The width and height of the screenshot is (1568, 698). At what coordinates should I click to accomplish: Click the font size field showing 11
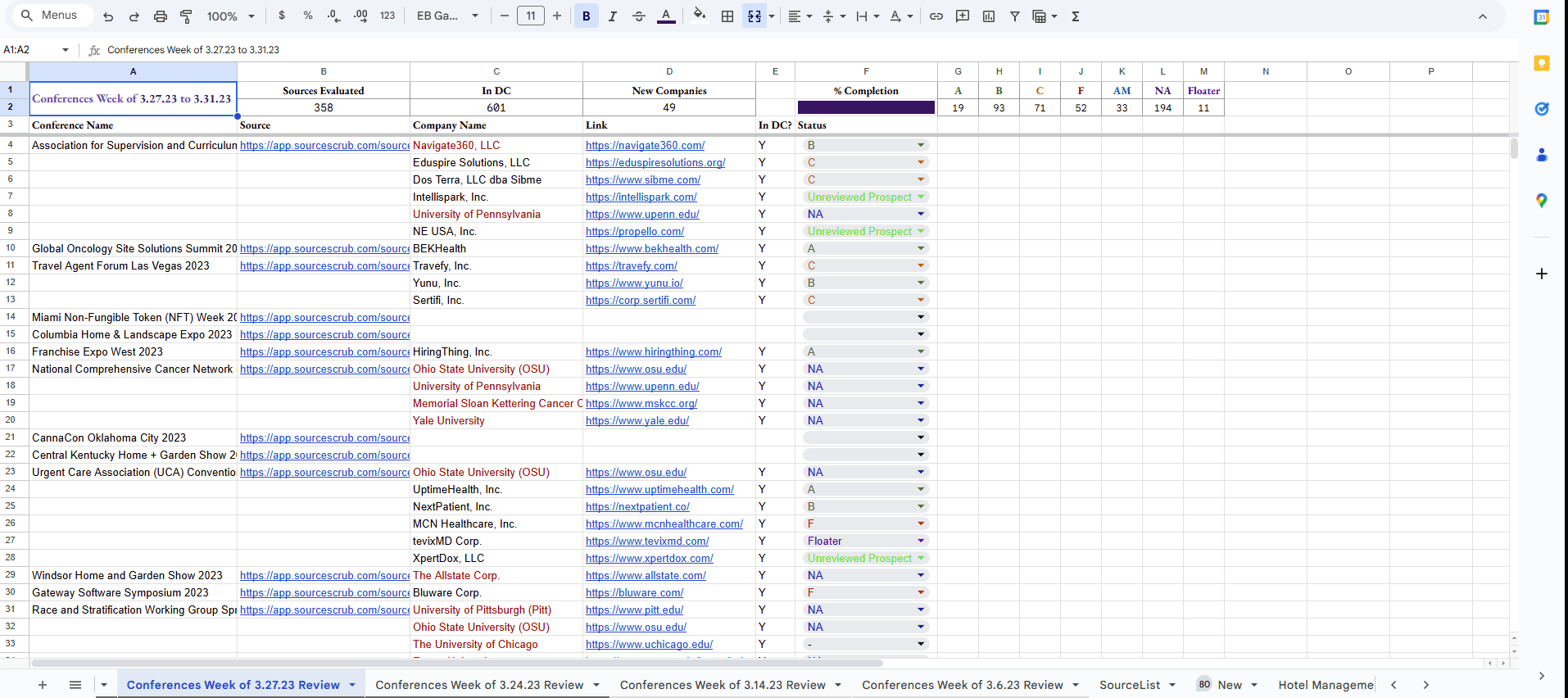tap(531, 16)
